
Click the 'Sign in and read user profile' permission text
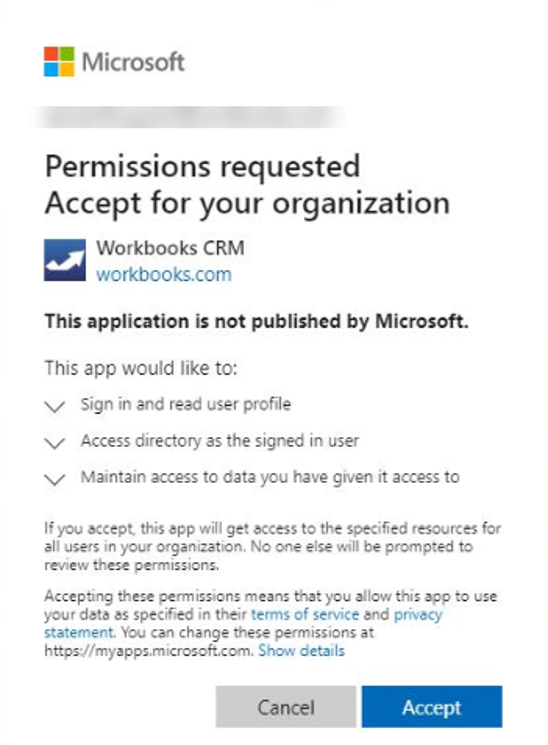point(185,404)
